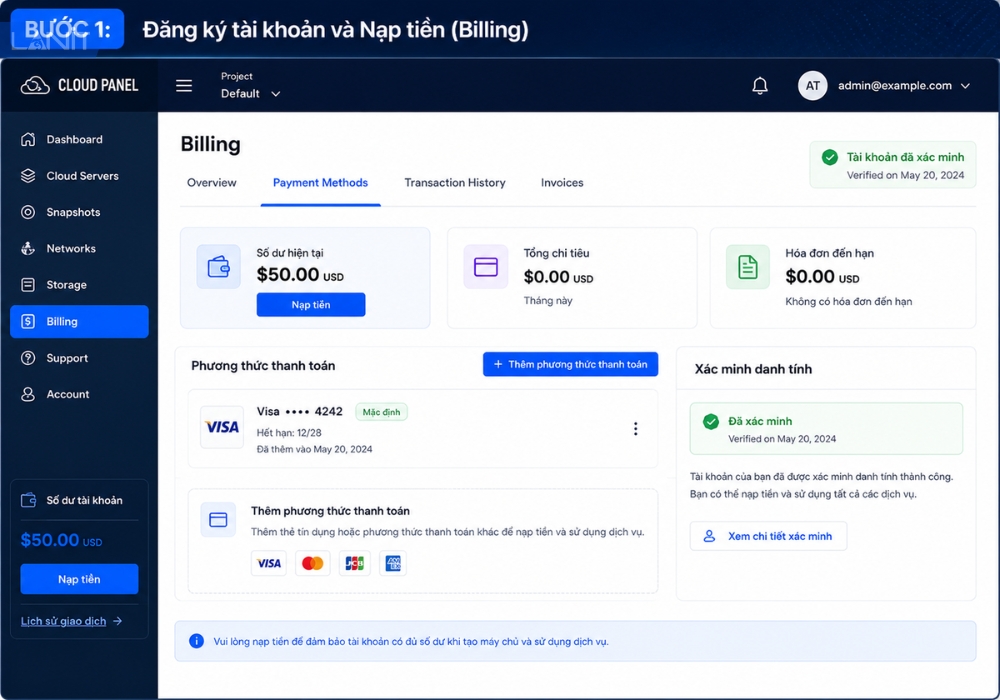Screen dimensions: 1000x700
Task: Click Không có hóa đơn đến hạn text
Action: [x=848, y=301]
